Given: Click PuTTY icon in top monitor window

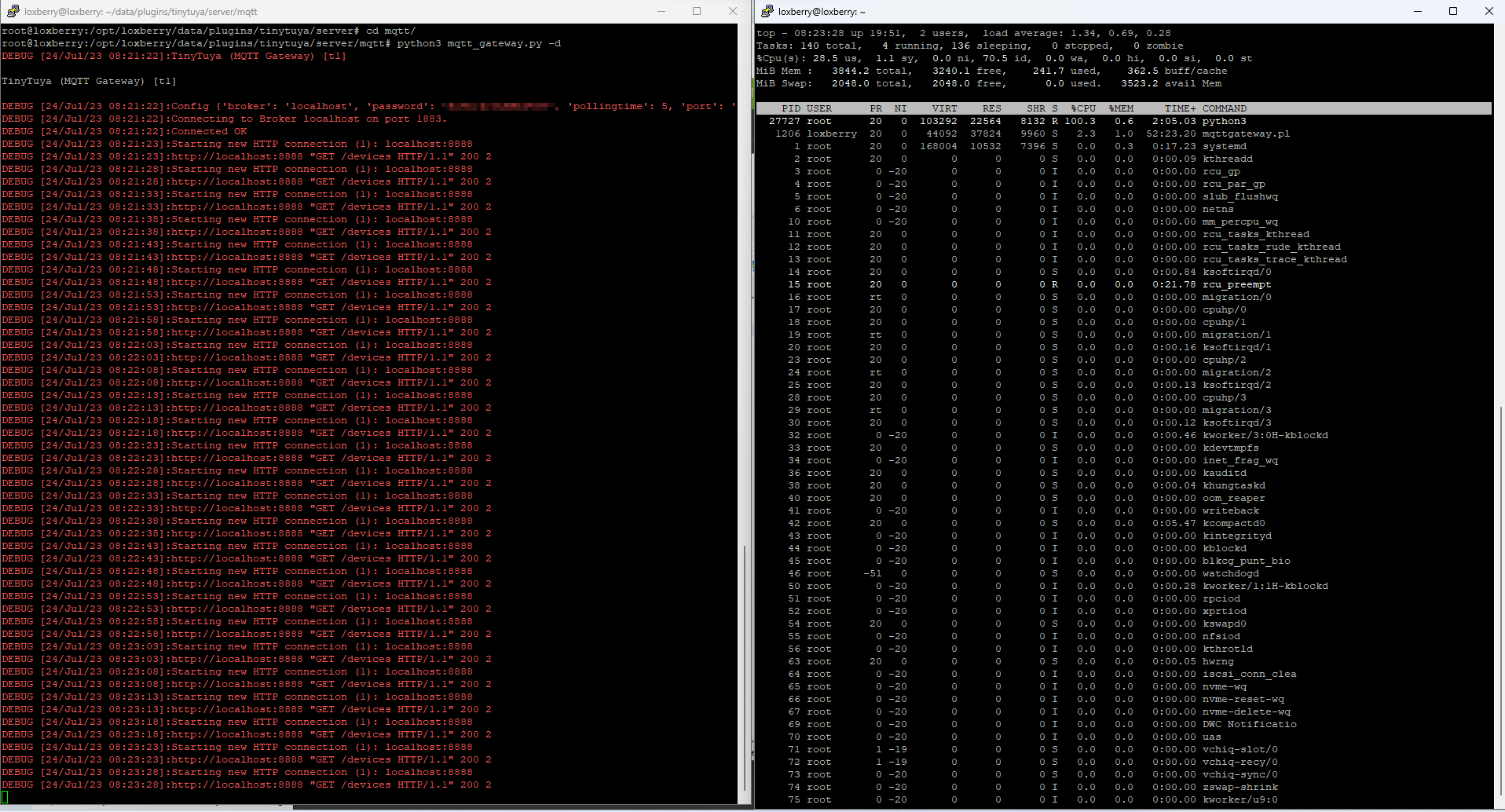Looking at the screenshot, I should [767, 12].
